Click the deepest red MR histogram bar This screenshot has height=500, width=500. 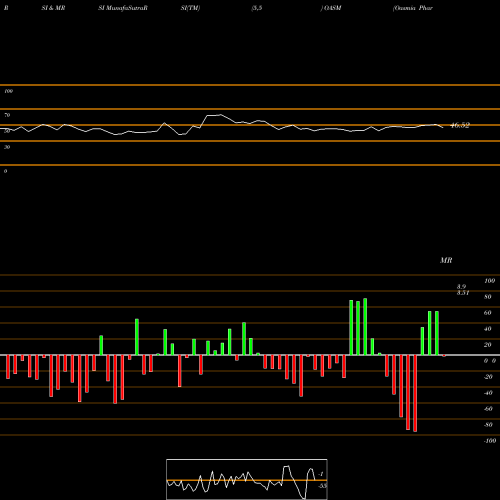coord(415,393)
